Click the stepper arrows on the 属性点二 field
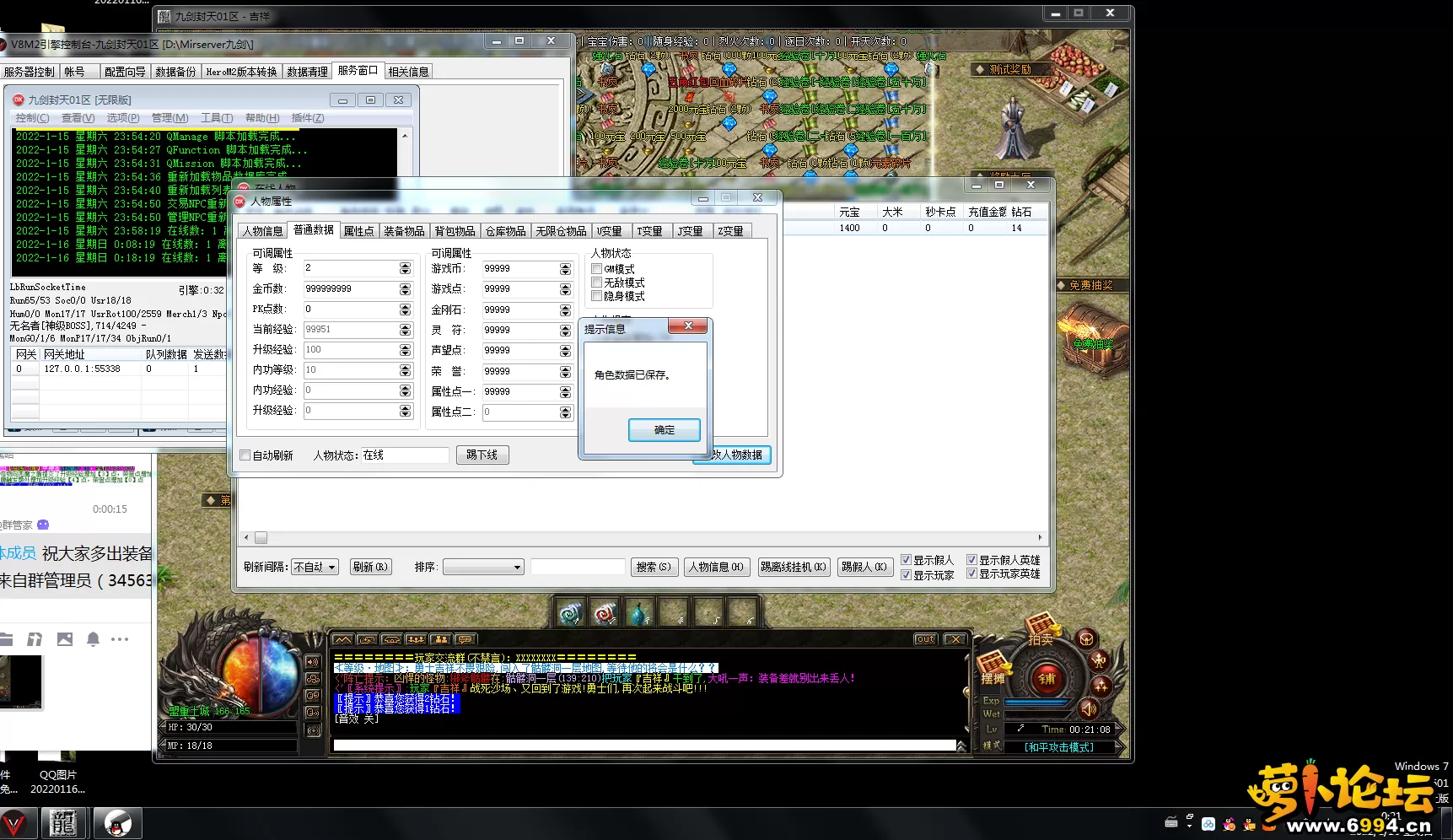1453x840 pixels. coord(565,412)
